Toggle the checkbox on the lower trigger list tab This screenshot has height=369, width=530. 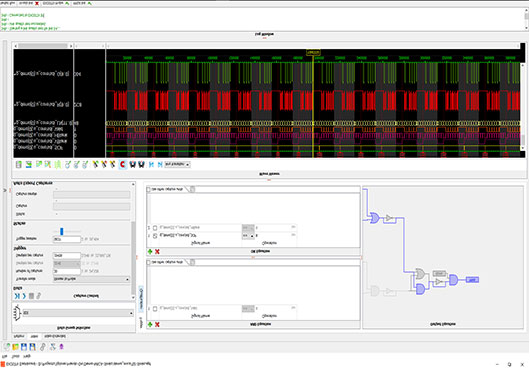148,263
